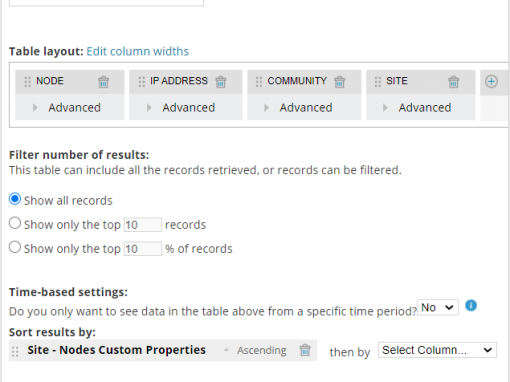Select Show only top percent of records
510x382 pixels.
point(15,247)
